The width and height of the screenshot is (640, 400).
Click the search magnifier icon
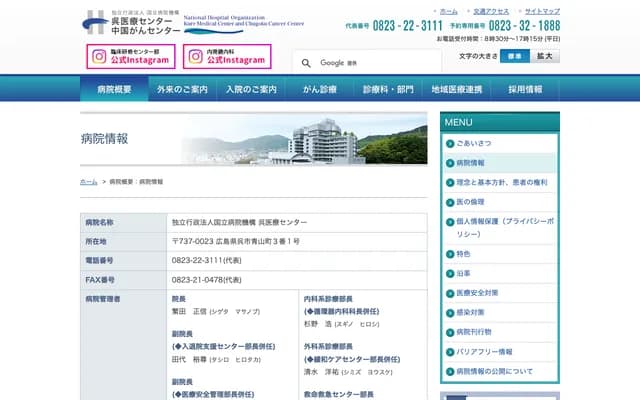pos(306,63)
